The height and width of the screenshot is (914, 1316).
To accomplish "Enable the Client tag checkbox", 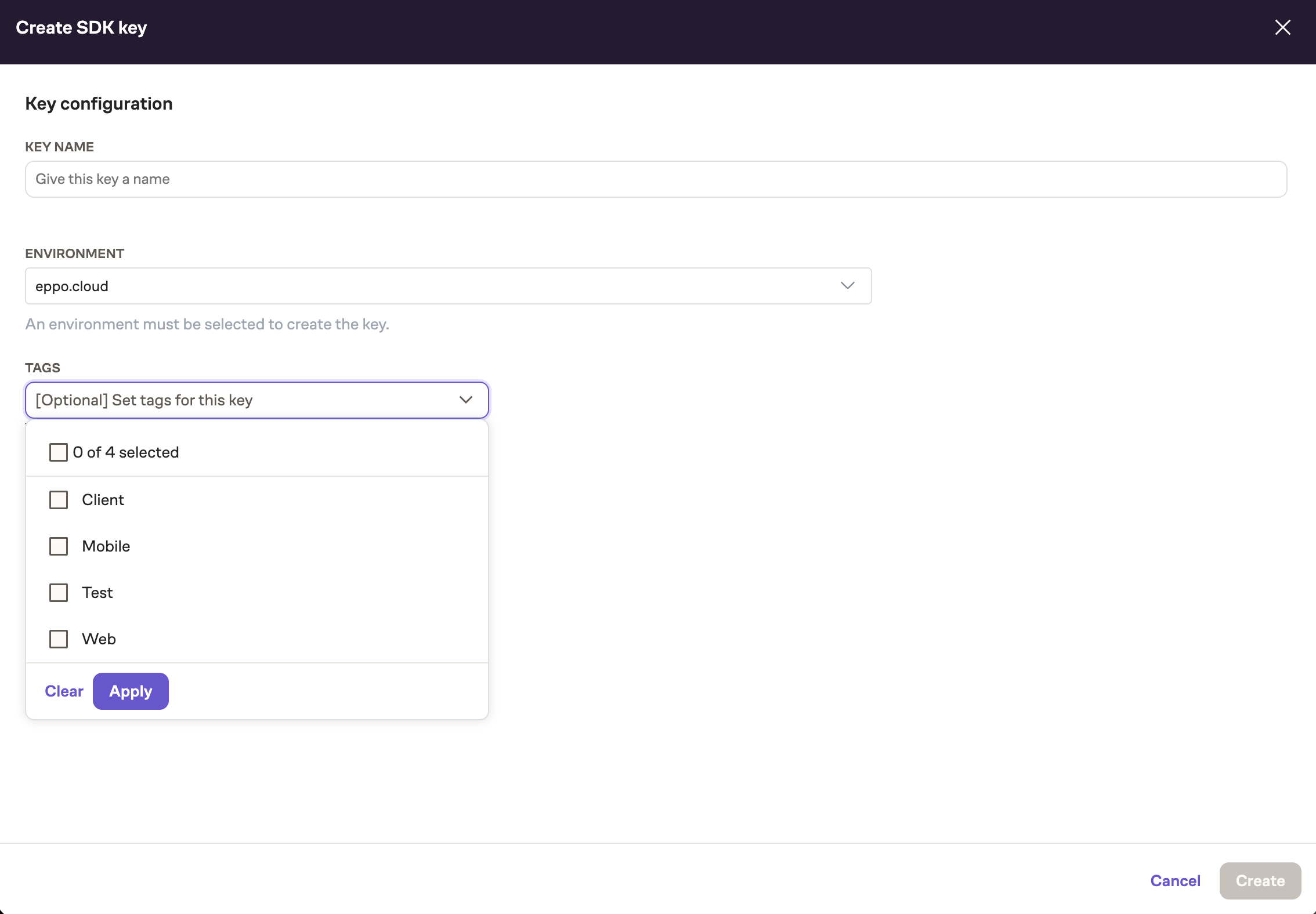I will point(58,499).
